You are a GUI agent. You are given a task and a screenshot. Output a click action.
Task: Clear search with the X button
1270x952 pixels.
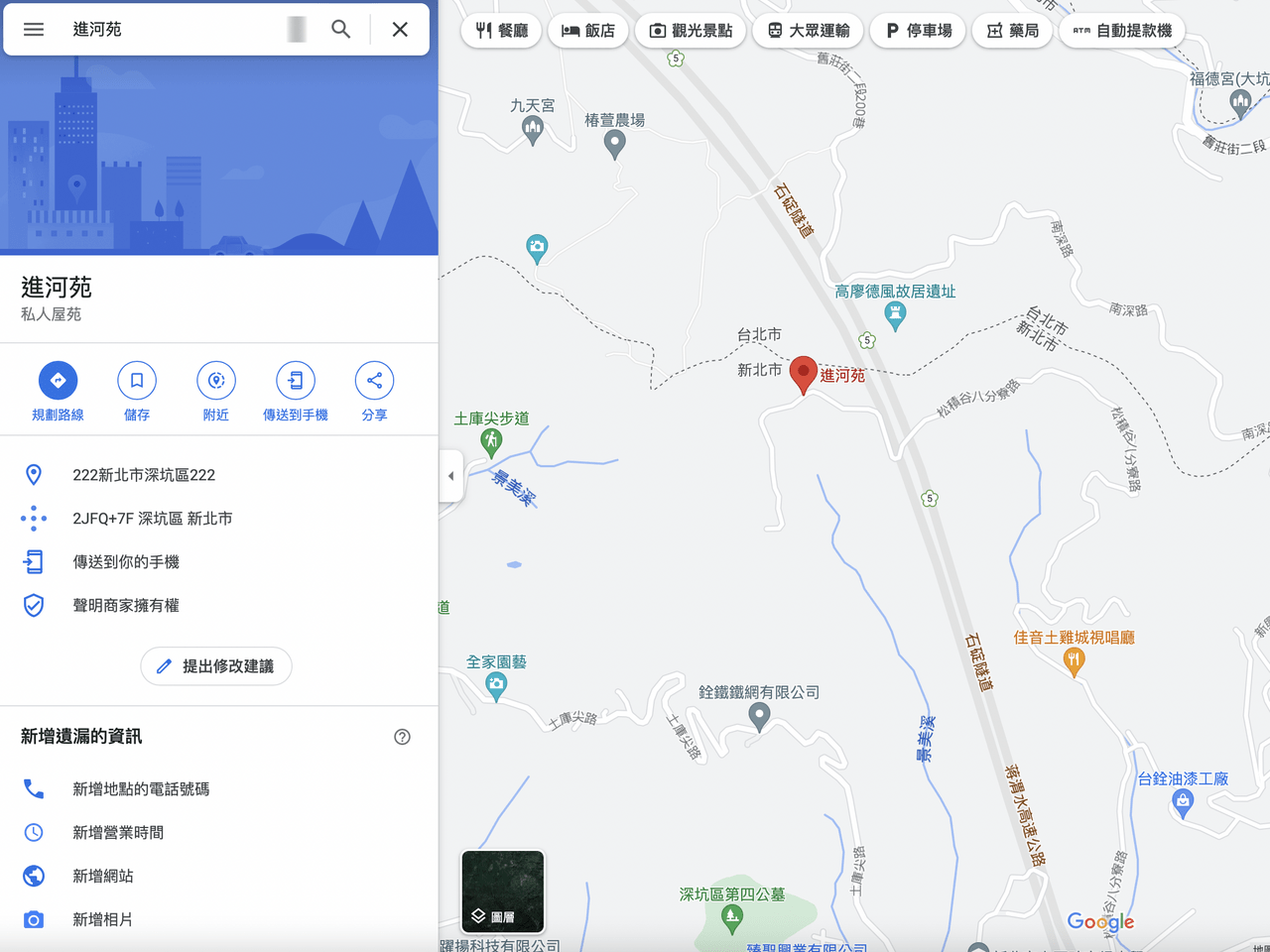point(400,29)
